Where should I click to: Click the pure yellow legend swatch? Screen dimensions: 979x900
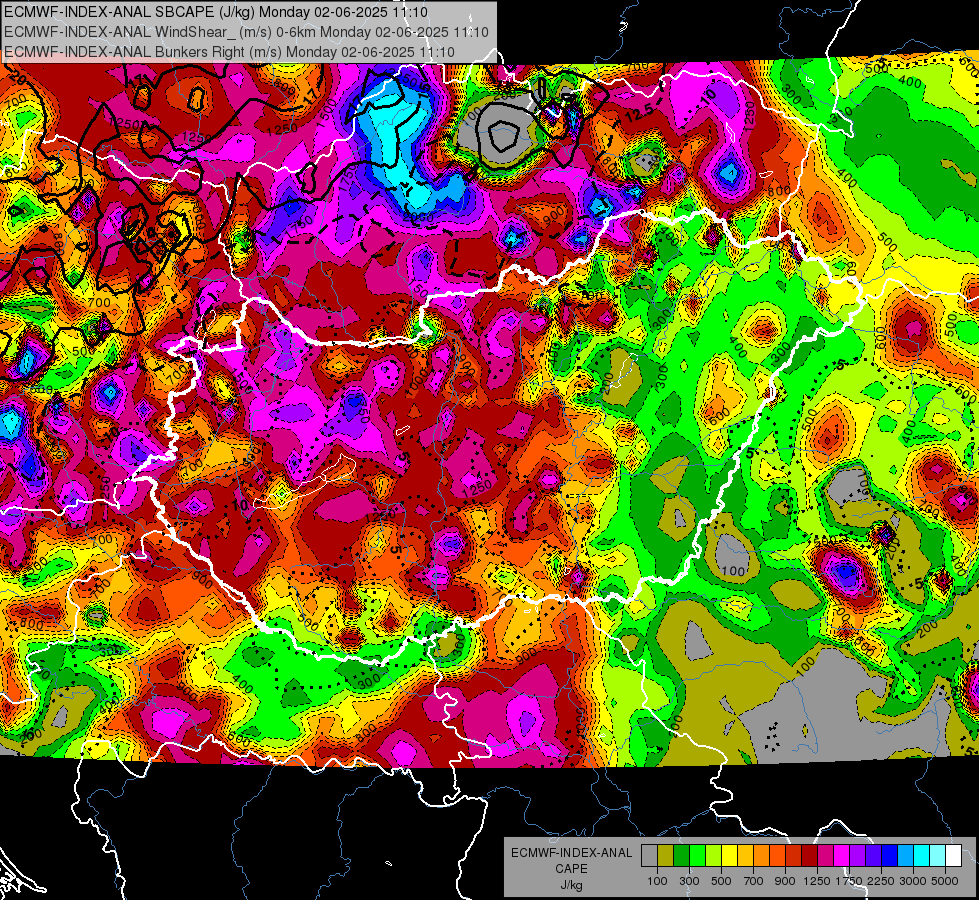pos(729,855)
